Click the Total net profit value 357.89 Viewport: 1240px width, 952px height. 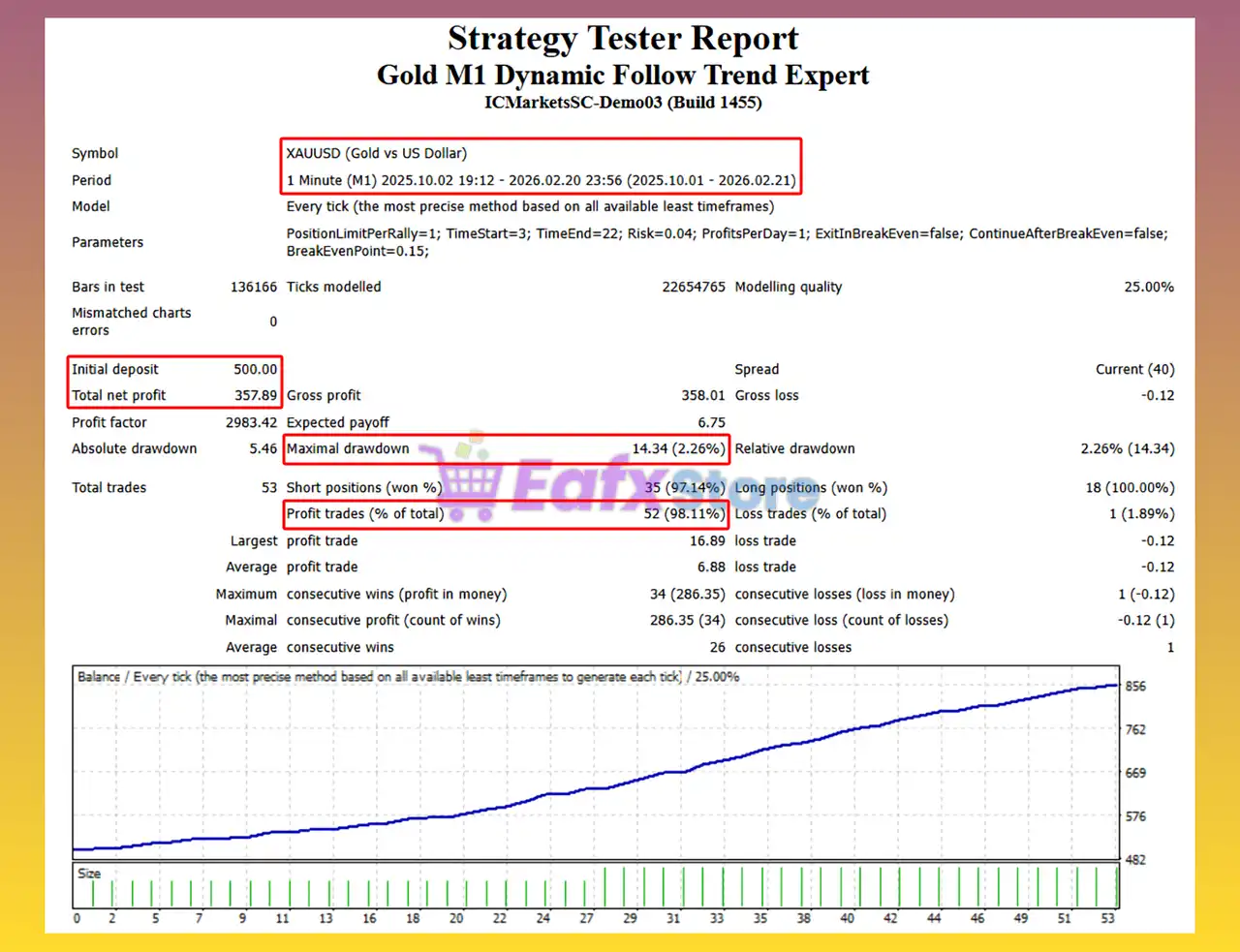pos(255,395)
